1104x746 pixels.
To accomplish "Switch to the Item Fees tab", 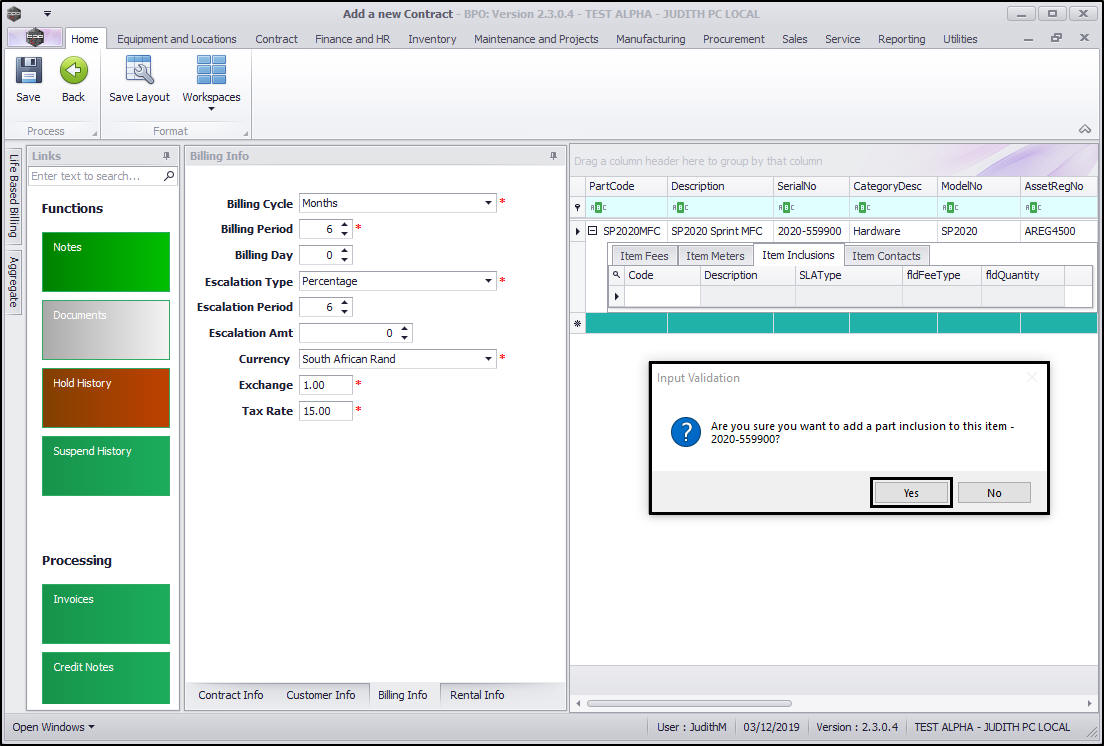I will [x=644, y=256].
